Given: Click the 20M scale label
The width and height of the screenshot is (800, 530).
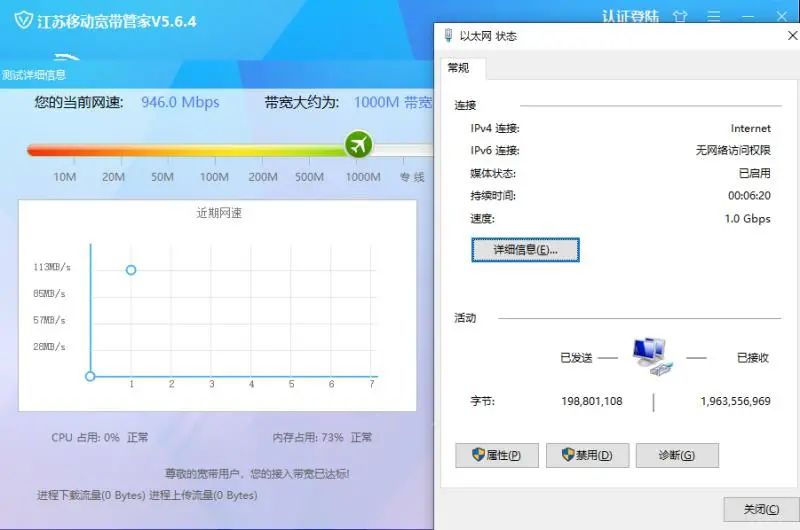Looking at the screenshot, I should pos(113,177).
